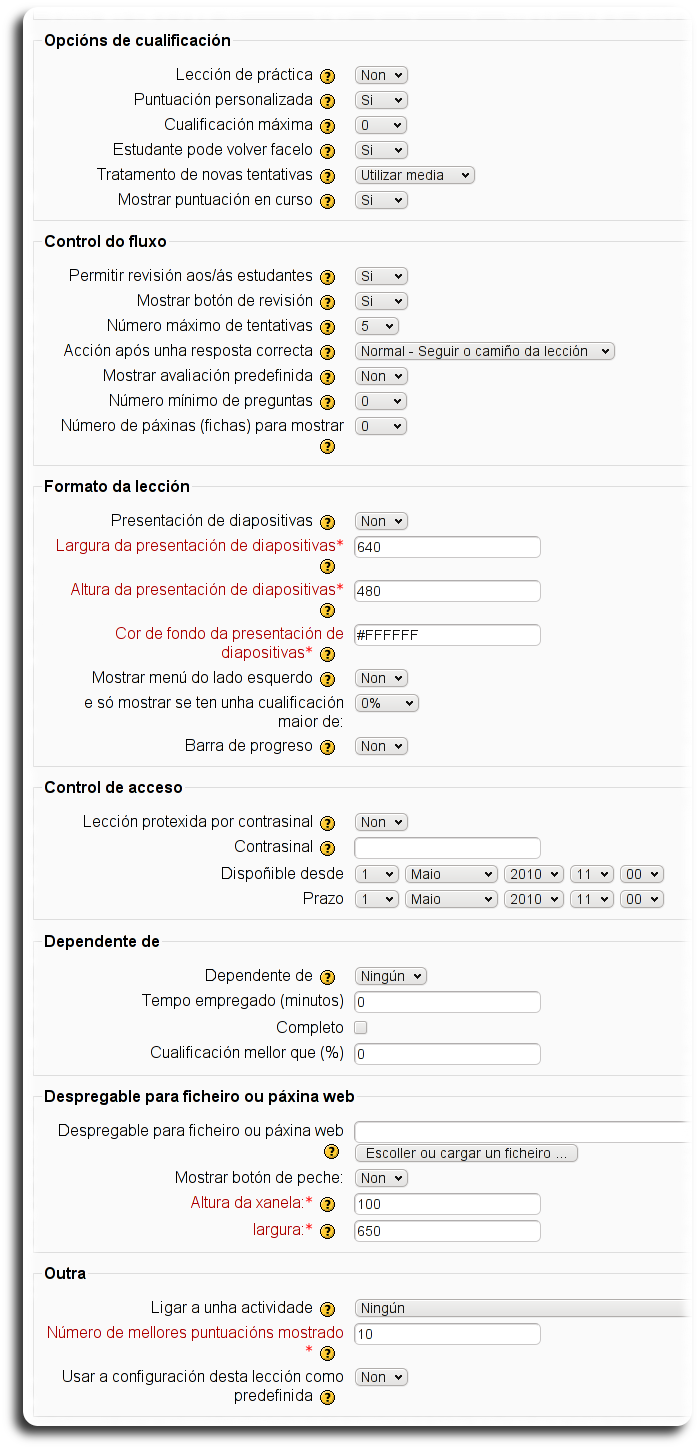Open help for Lección de práctica
Viewport: 699px width, 1449px height.
pos(327,76)
